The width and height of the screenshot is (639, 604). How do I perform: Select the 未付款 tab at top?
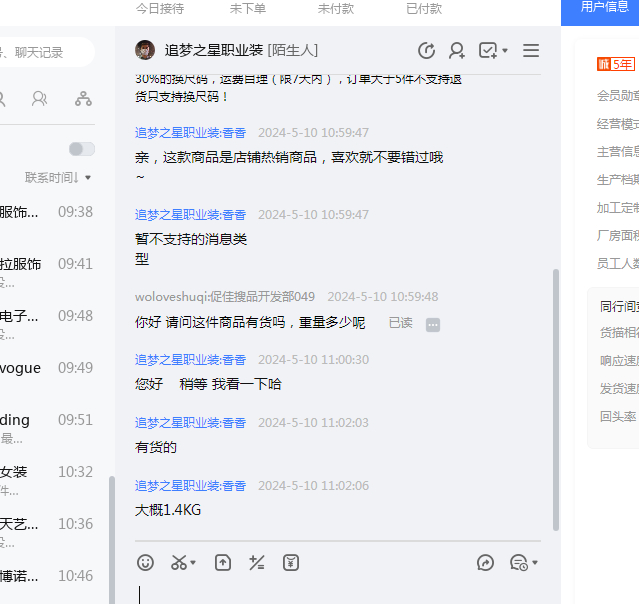tap(336, 8)
